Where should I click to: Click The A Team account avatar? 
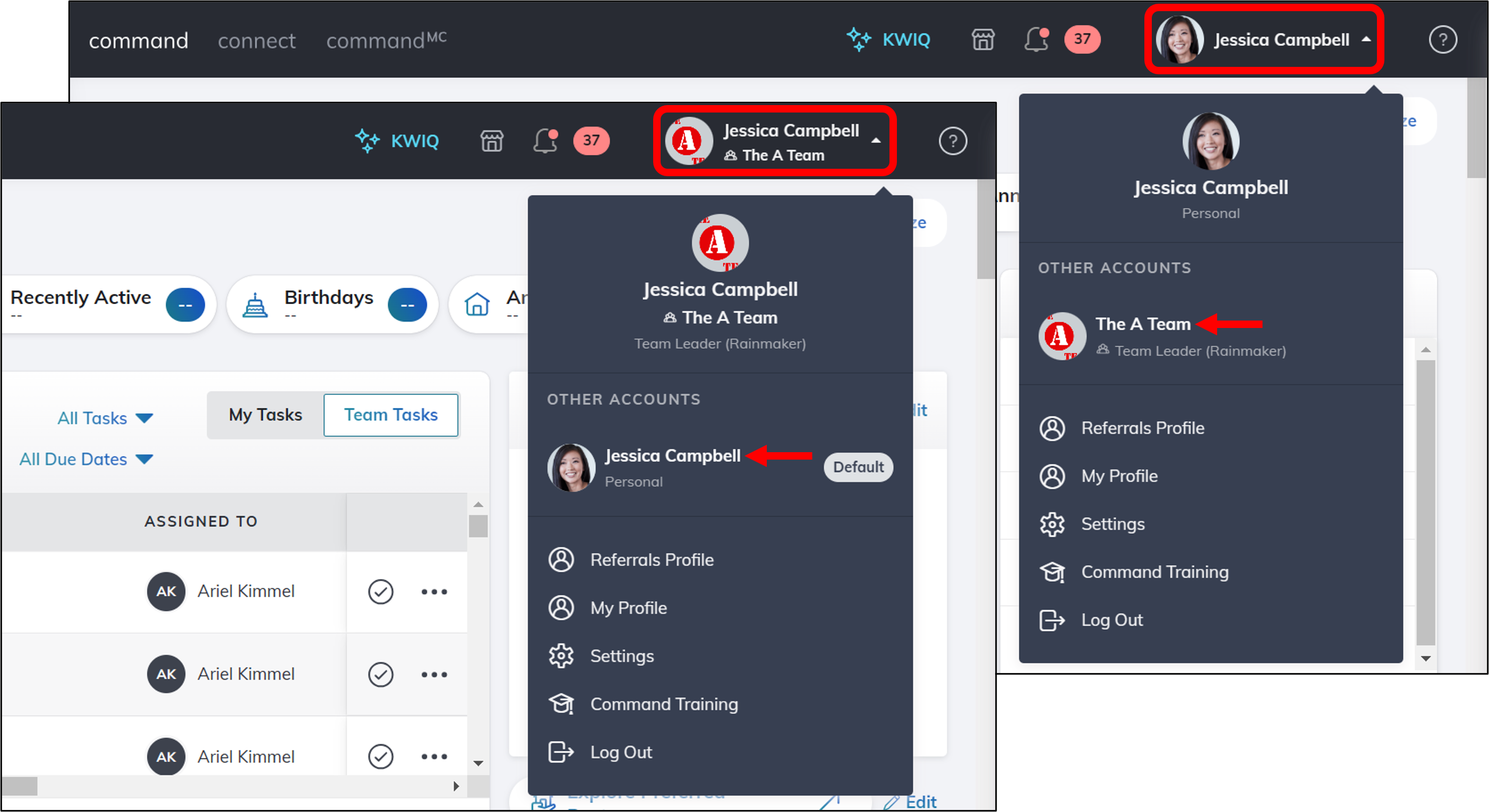pyautogui.click(x=1062, y=336)
